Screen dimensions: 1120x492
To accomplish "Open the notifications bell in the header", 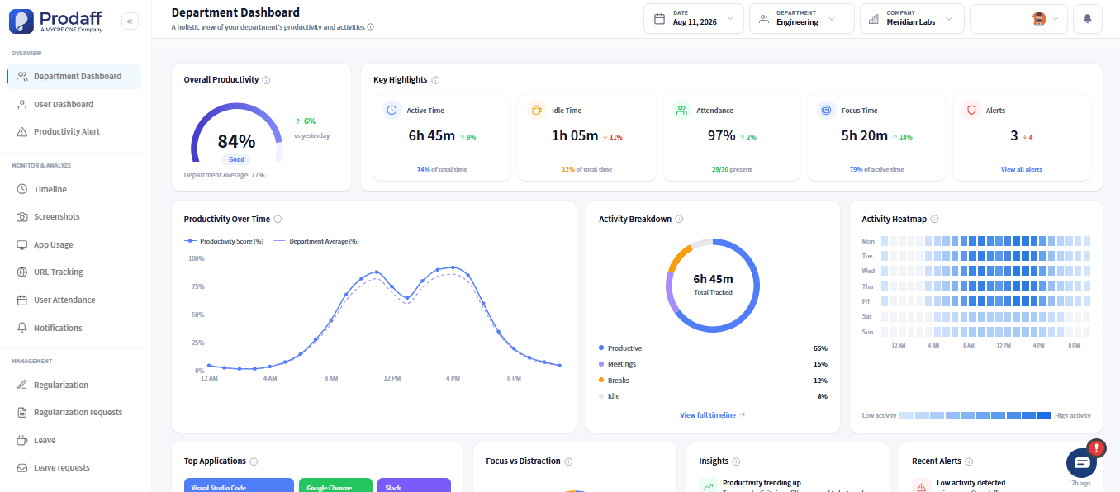I will point(1087,19).
